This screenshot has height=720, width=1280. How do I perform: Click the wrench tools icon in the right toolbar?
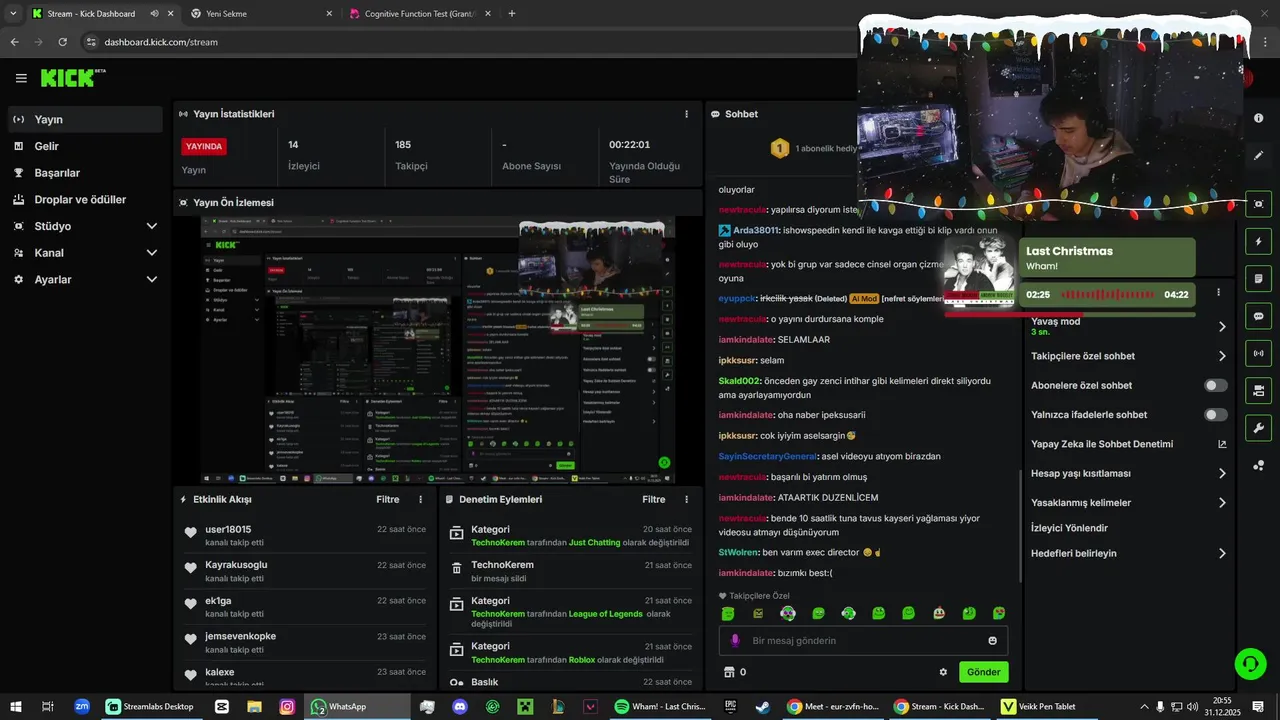pos(1258,428)
